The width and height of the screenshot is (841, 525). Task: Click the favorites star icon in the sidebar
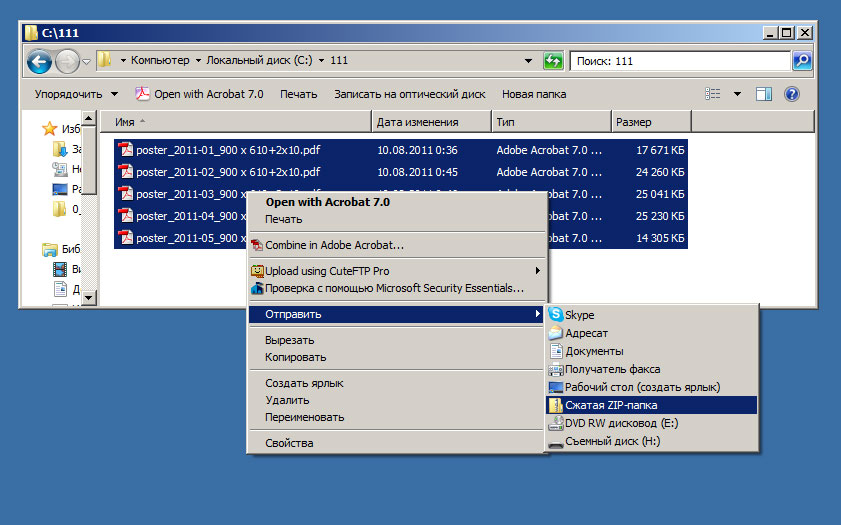(x=49, y=128)
